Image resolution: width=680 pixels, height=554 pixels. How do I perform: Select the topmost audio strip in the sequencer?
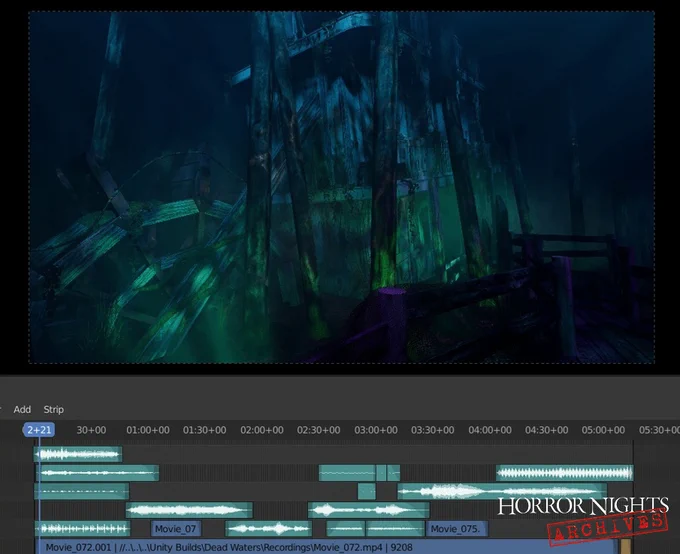coord(78,454)
